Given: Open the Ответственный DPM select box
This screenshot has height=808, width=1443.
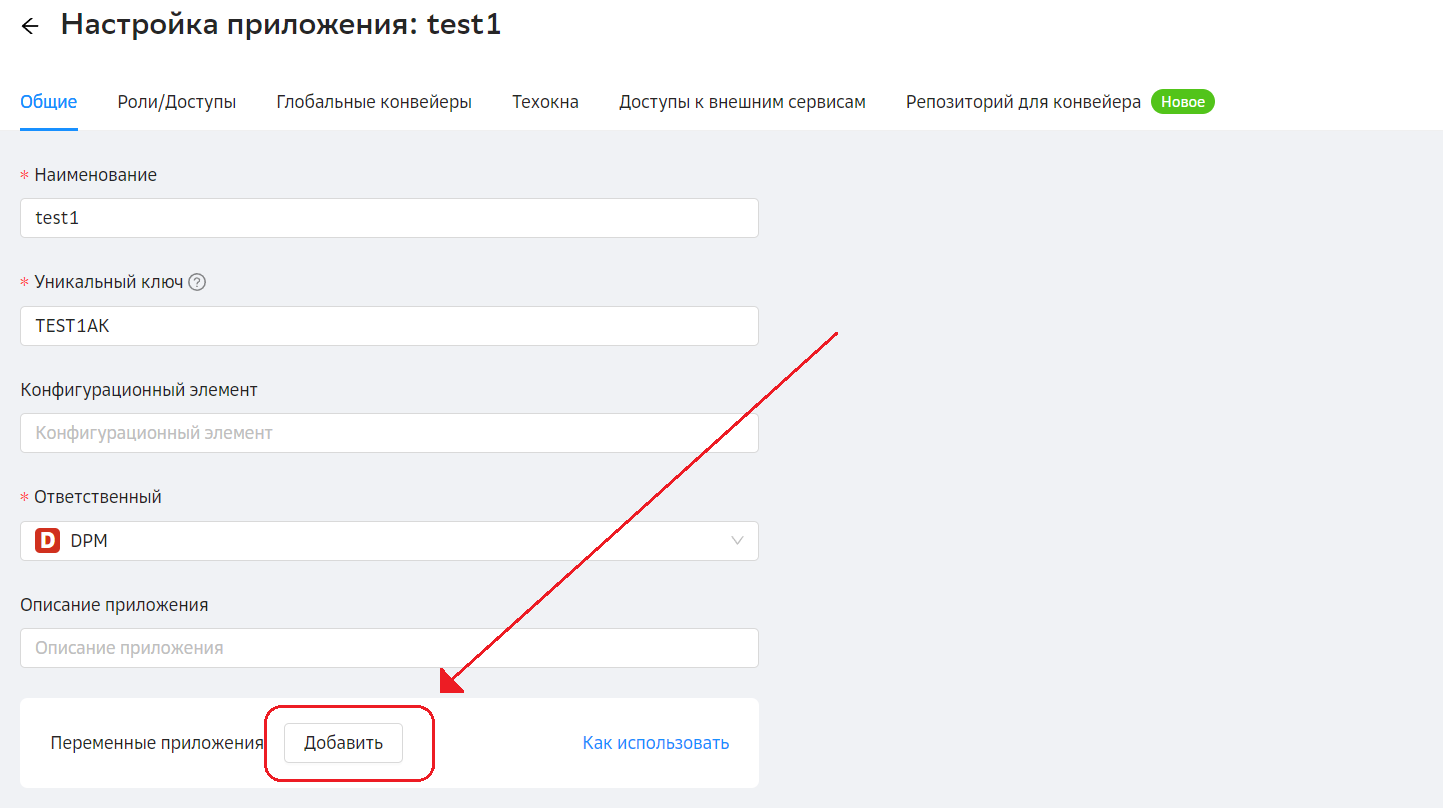Looking at the screenshot, I should (389, 541).
